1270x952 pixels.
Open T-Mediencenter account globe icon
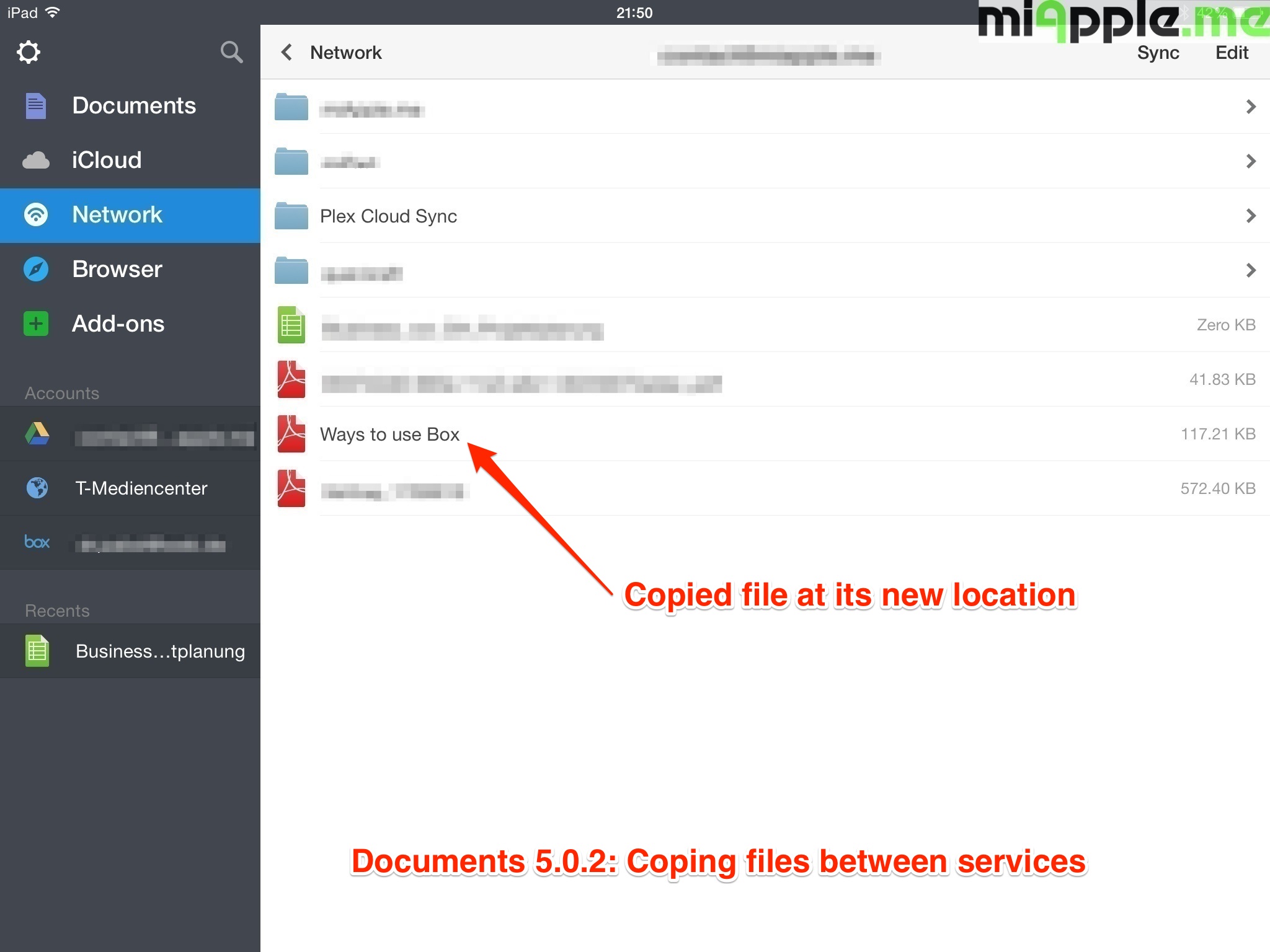click(x=37, y=488)
